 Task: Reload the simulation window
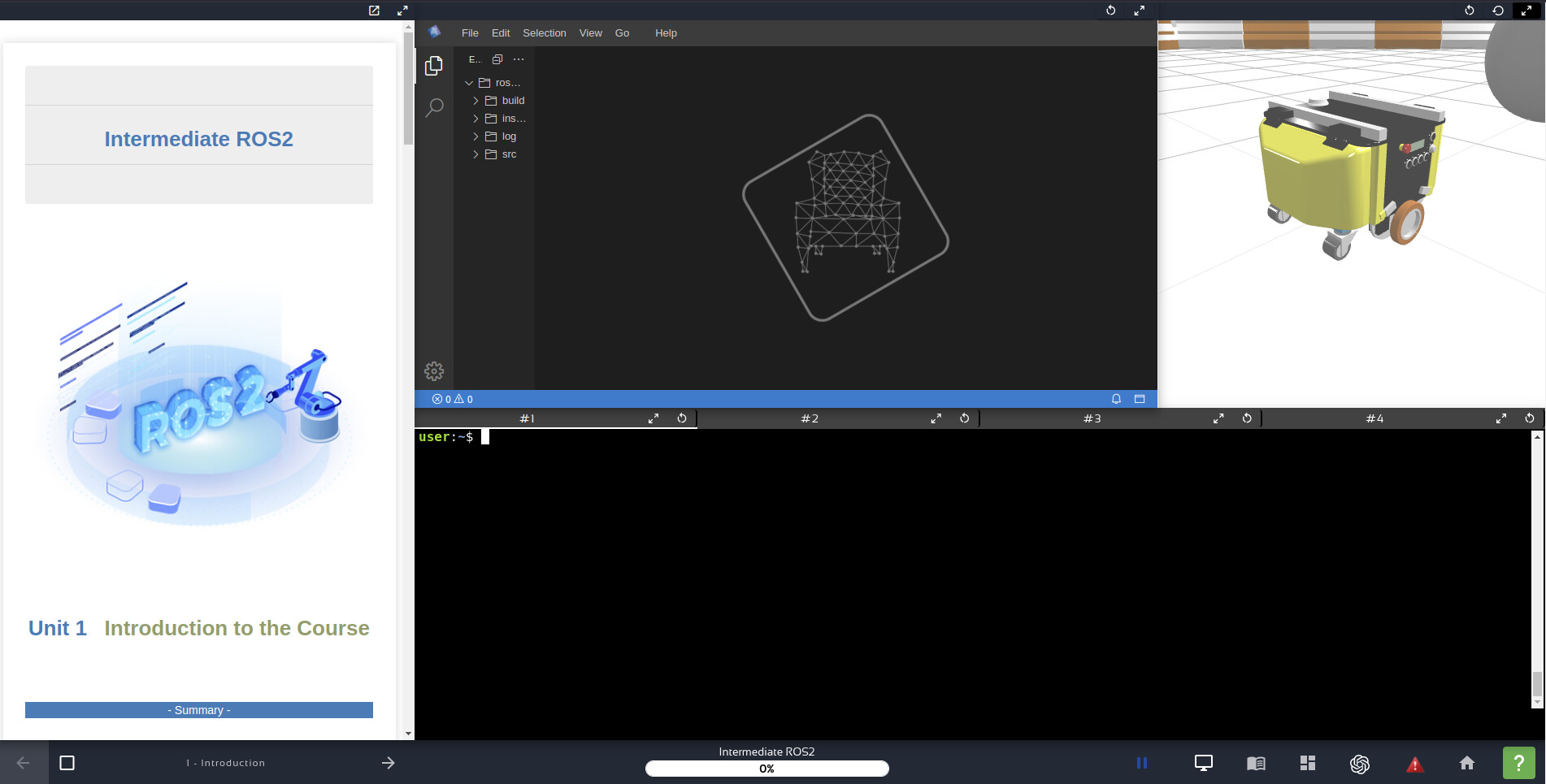tap(1469, 11)
